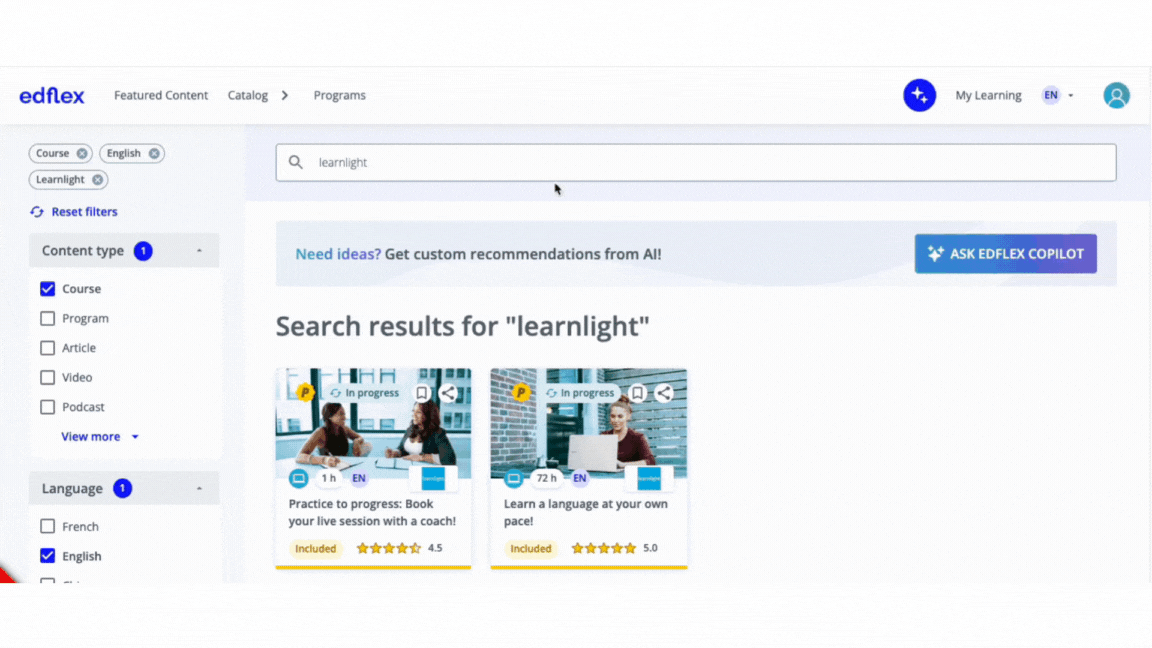
Task: Open the Edflex Copilot sparkle icon in header
Action: [919, 96]
